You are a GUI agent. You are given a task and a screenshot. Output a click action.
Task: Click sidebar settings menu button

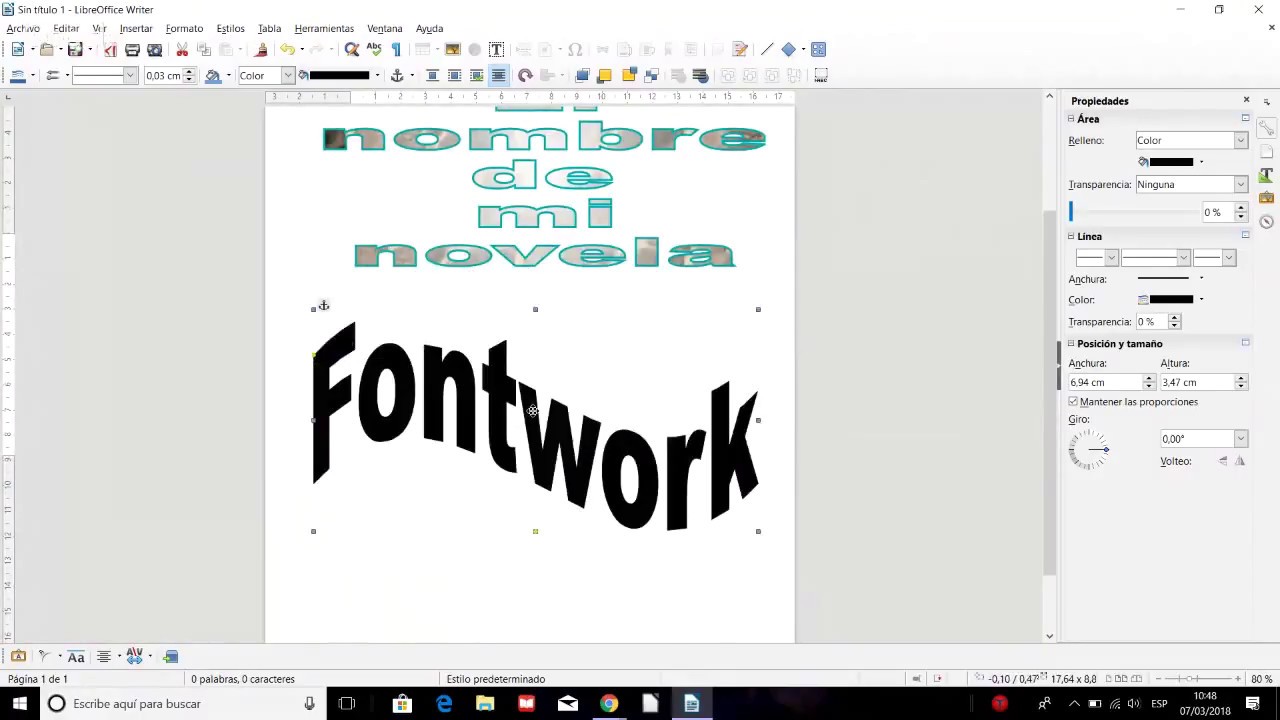(1267, 102)
